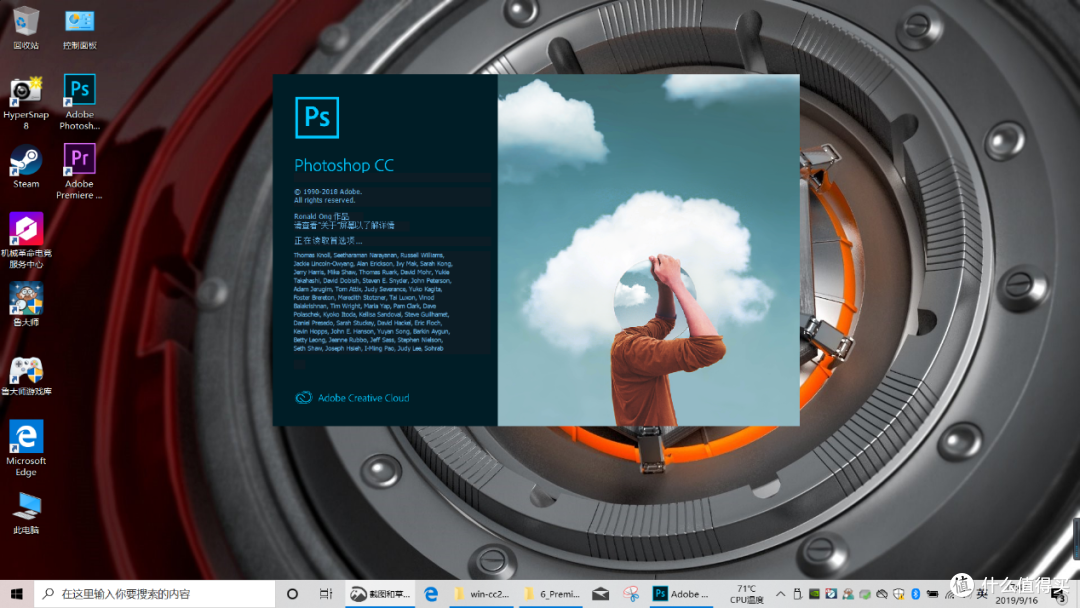The image size is (1080, 608).
Task: Click the Photoshop CC title text
Action: point(344,165)
